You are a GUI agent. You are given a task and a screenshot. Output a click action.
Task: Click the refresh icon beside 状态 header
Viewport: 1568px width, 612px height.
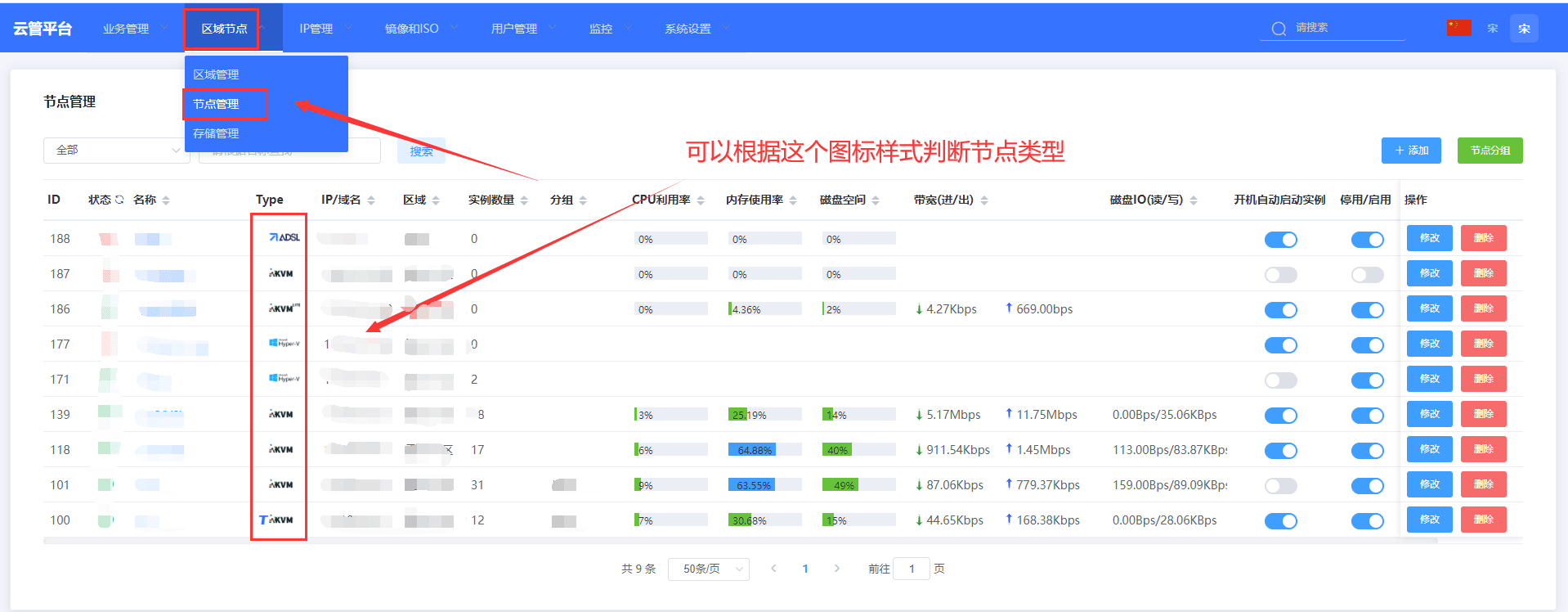pos(119,200)
